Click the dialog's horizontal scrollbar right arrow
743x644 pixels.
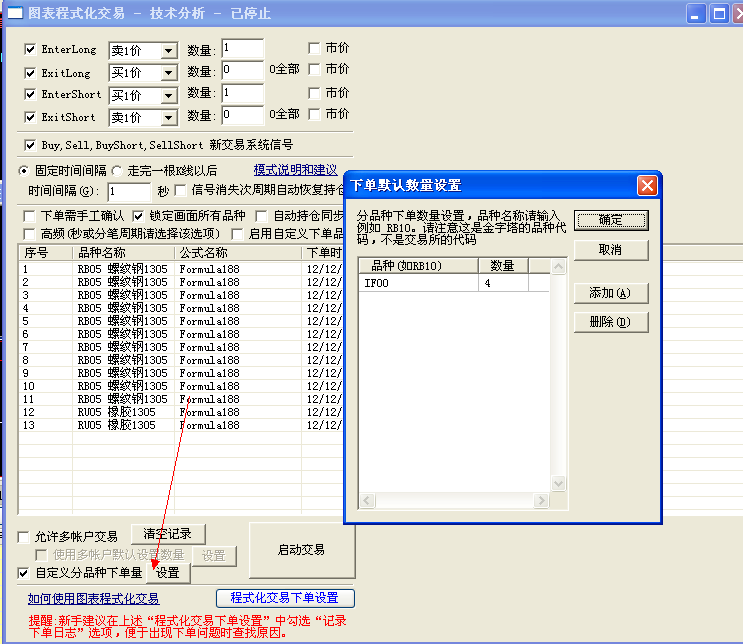click(543, 500)
